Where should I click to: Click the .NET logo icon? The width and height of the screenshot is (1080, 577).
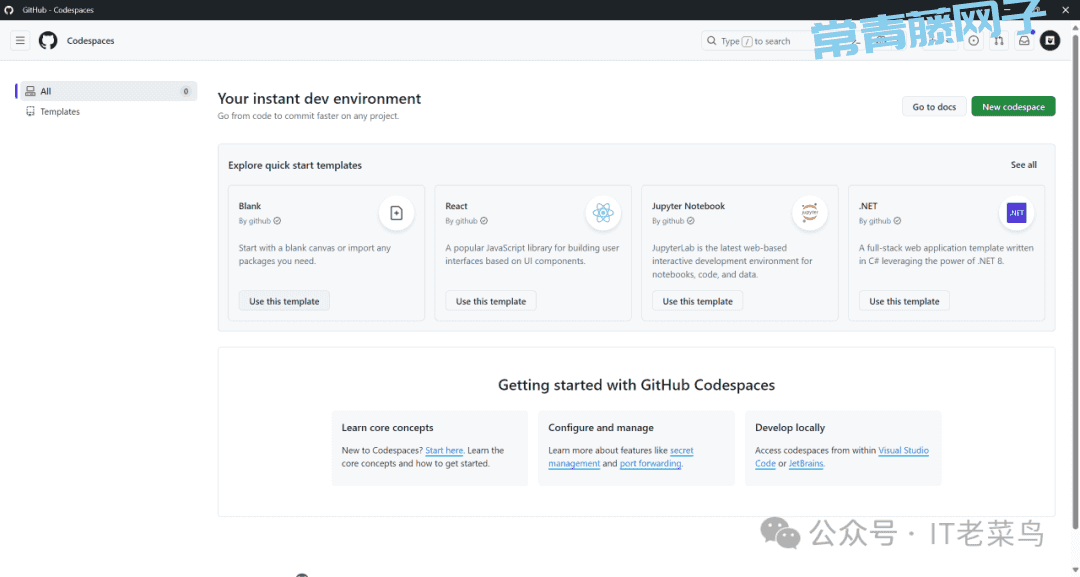(1016, 213)
